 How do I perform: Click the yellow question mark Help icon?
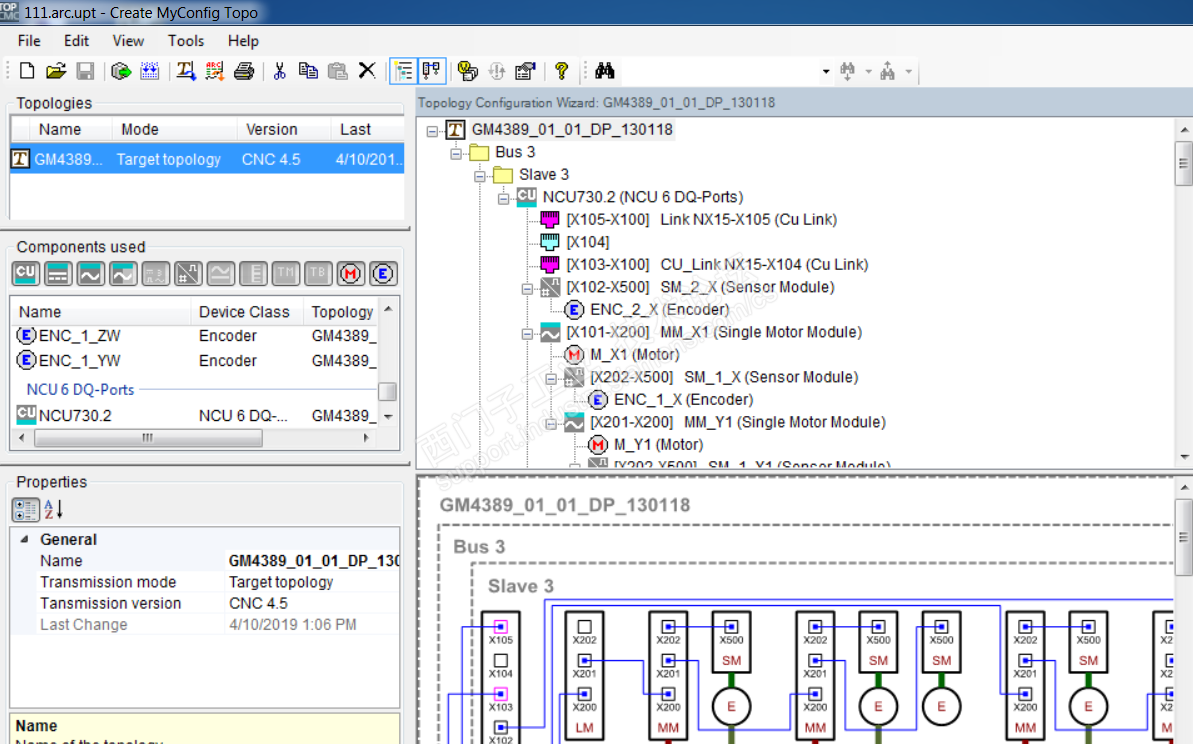[561, 71]
